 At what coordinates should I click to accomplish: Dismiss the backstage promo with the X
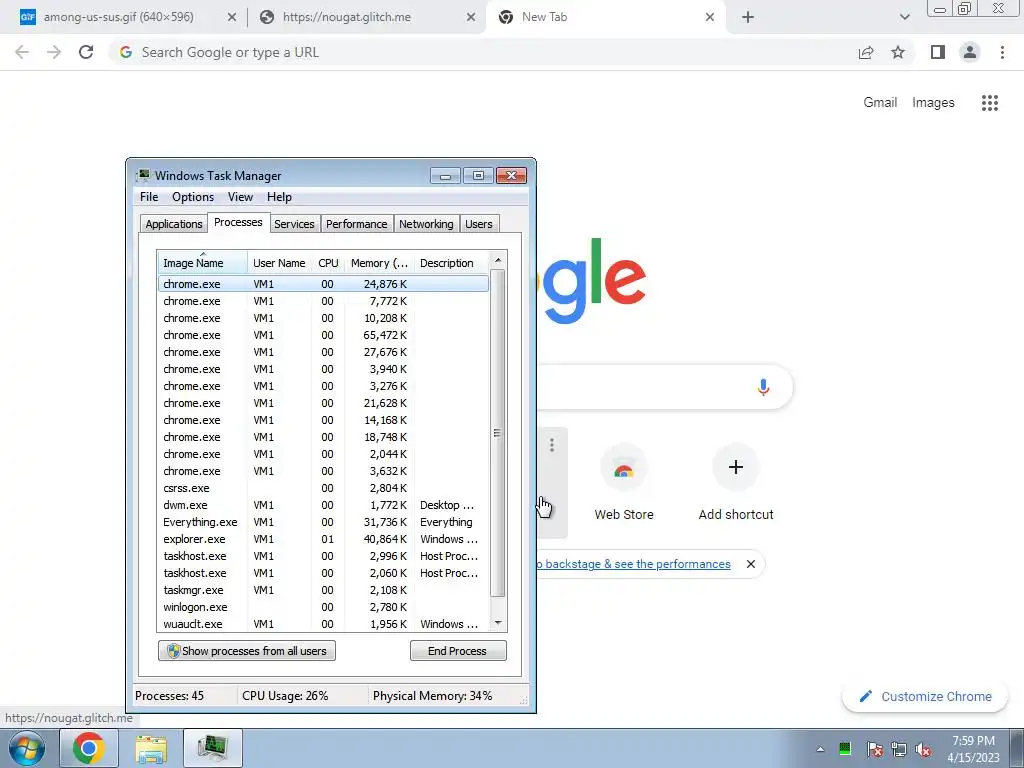click(x=750, y=564)
